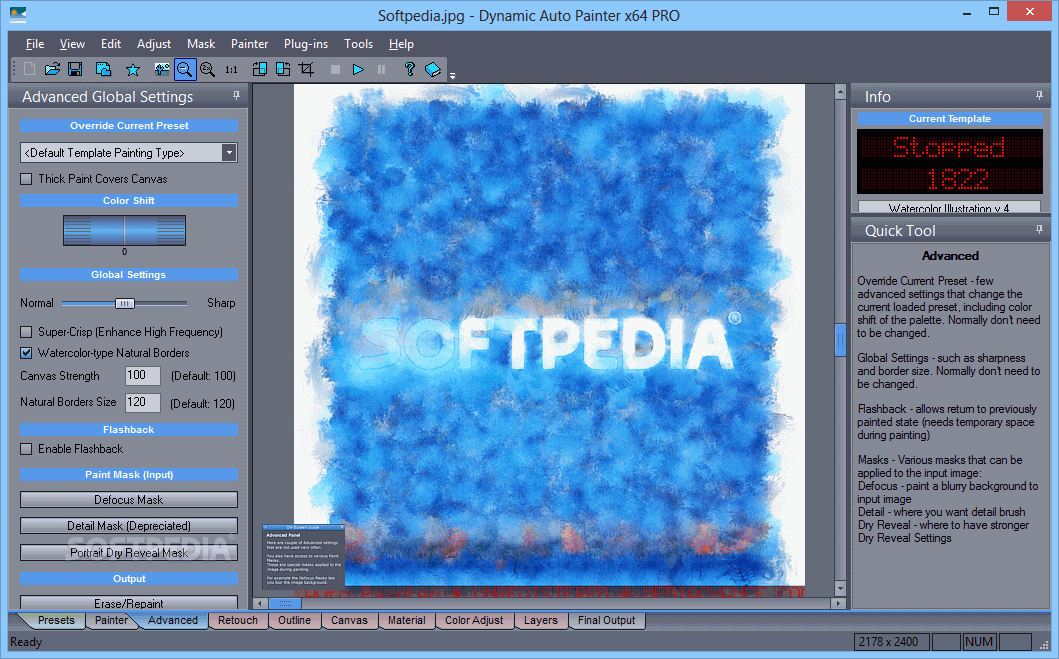Screen dimensions: 1059x659
Task: Enable Thick Paint Covers Canvas checkbox
Action: point(26,179)
